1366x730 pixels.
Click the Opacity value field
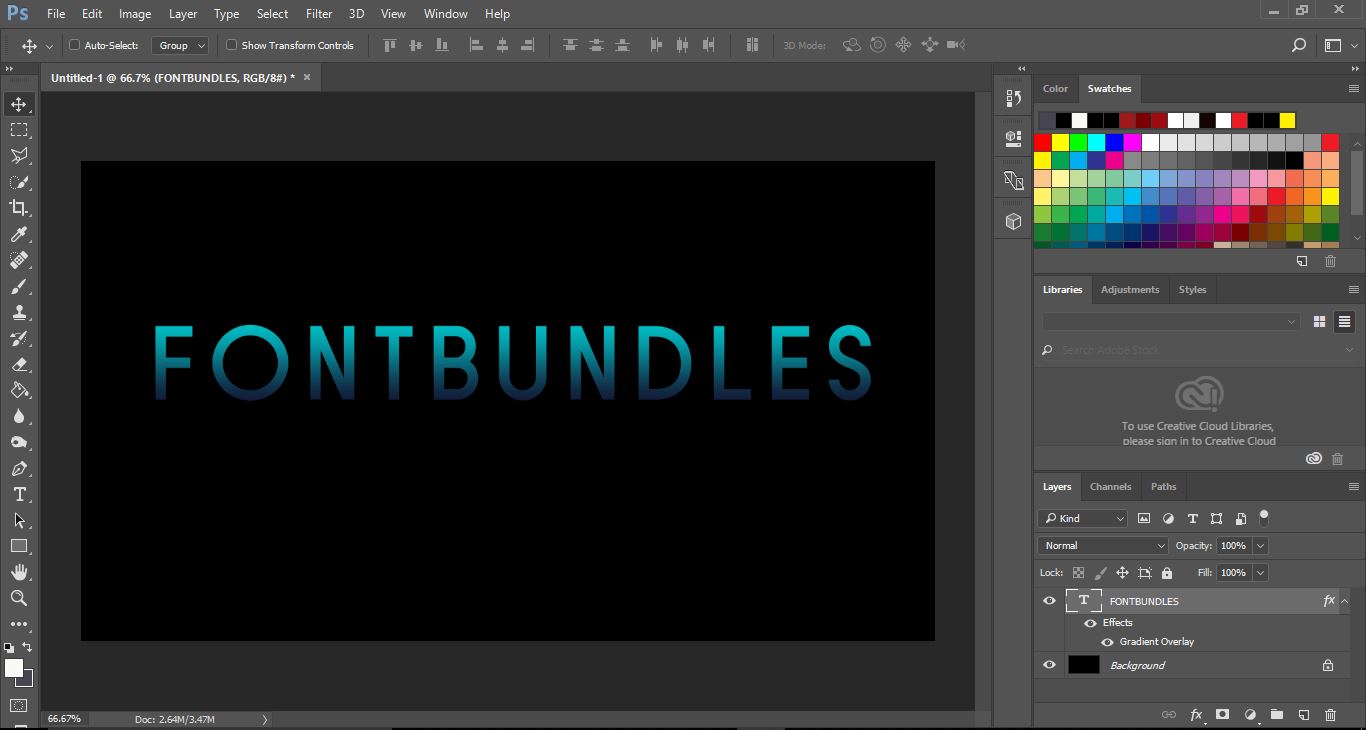[1234, 546]
